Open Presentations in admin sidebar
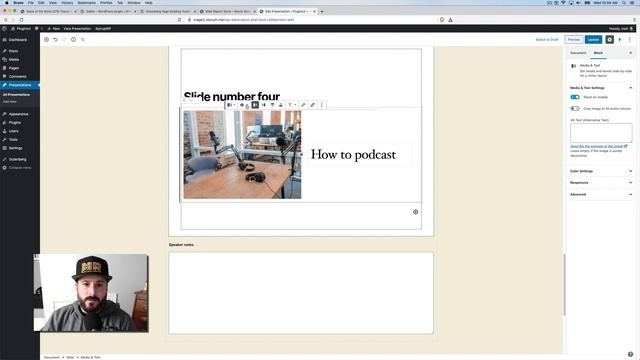The width and height of the screenshot is (640, 360). (x=20, y=85)
